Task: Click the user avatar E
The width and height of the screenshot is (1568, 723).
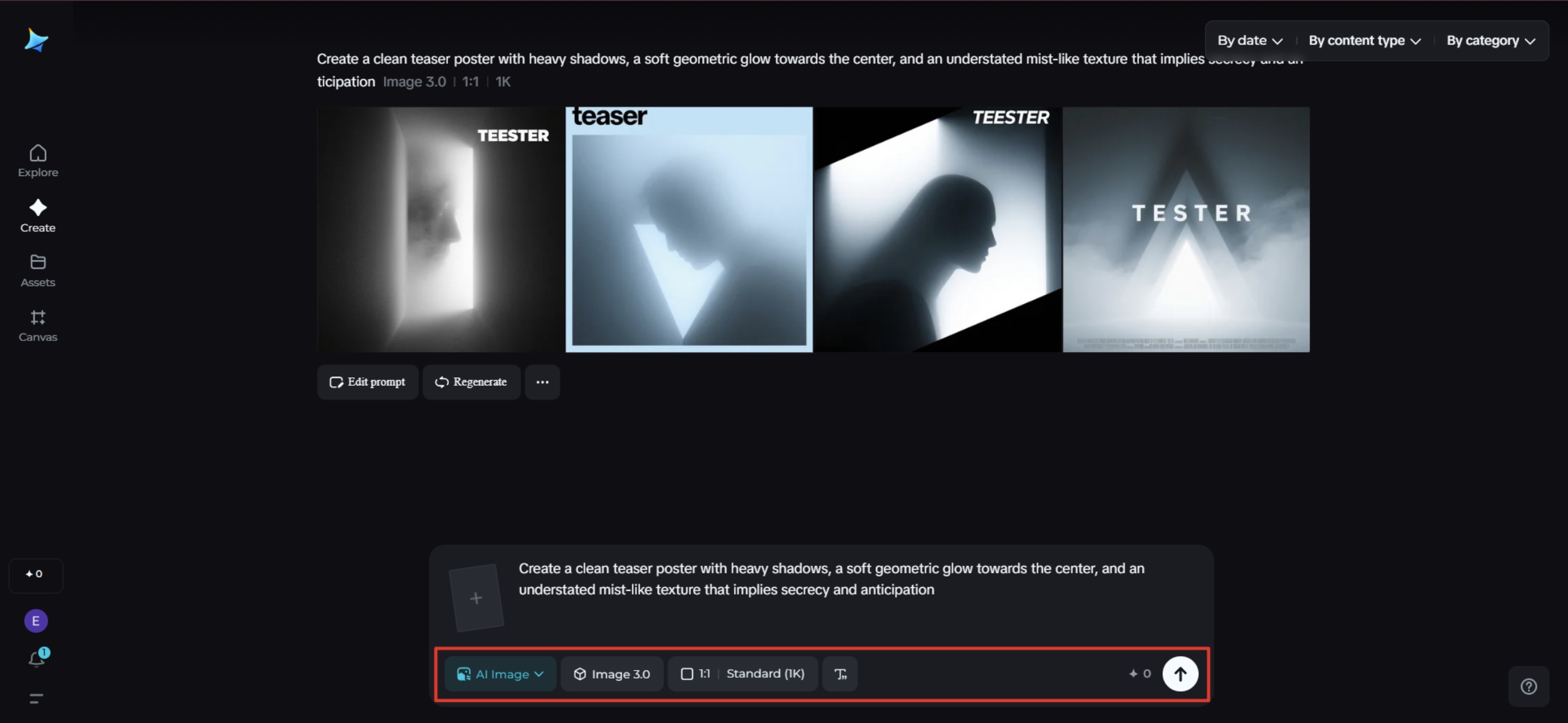Action: coord(36,620)
